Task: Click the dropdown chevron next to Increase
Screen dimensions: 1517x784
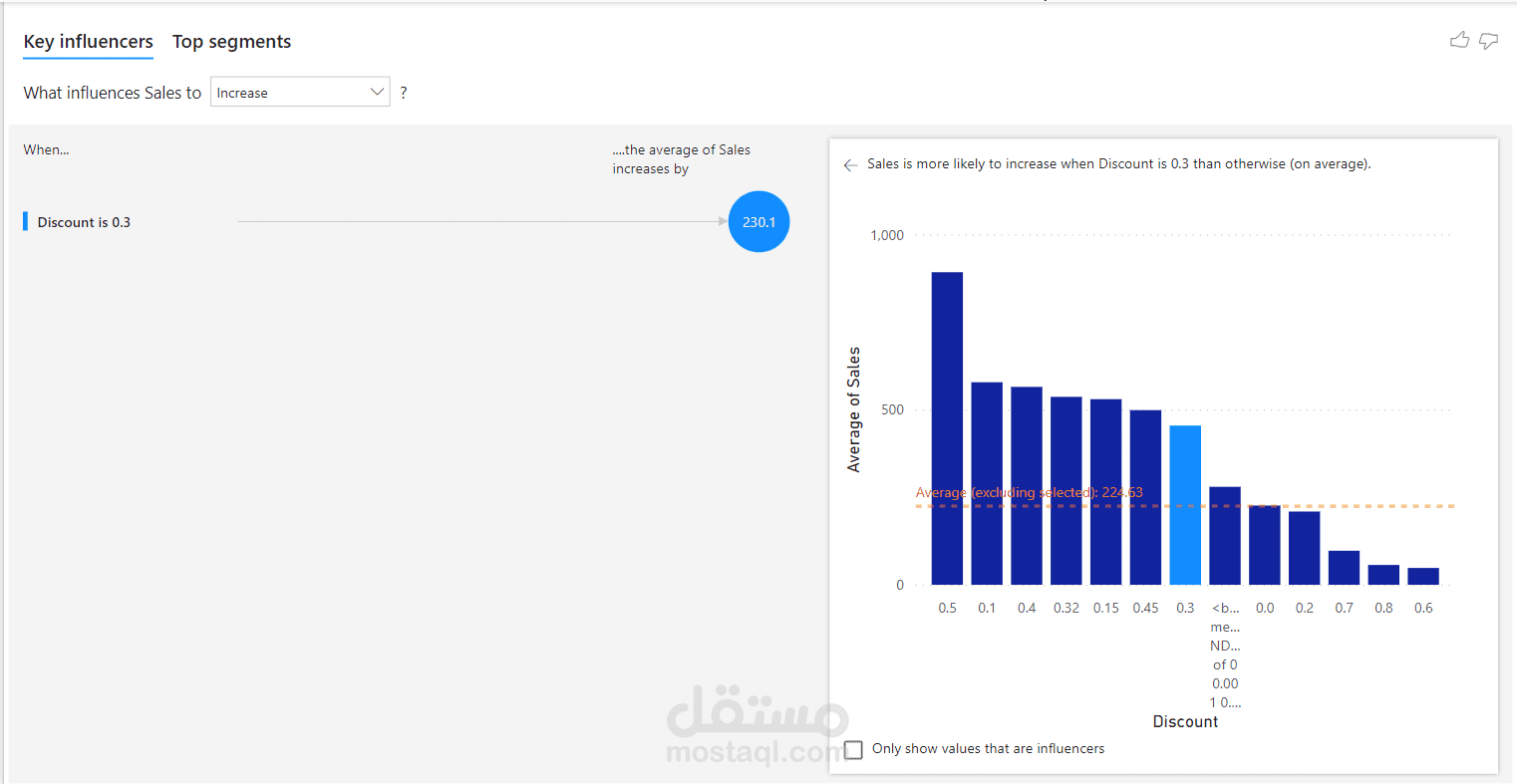Action: point(377,93)
